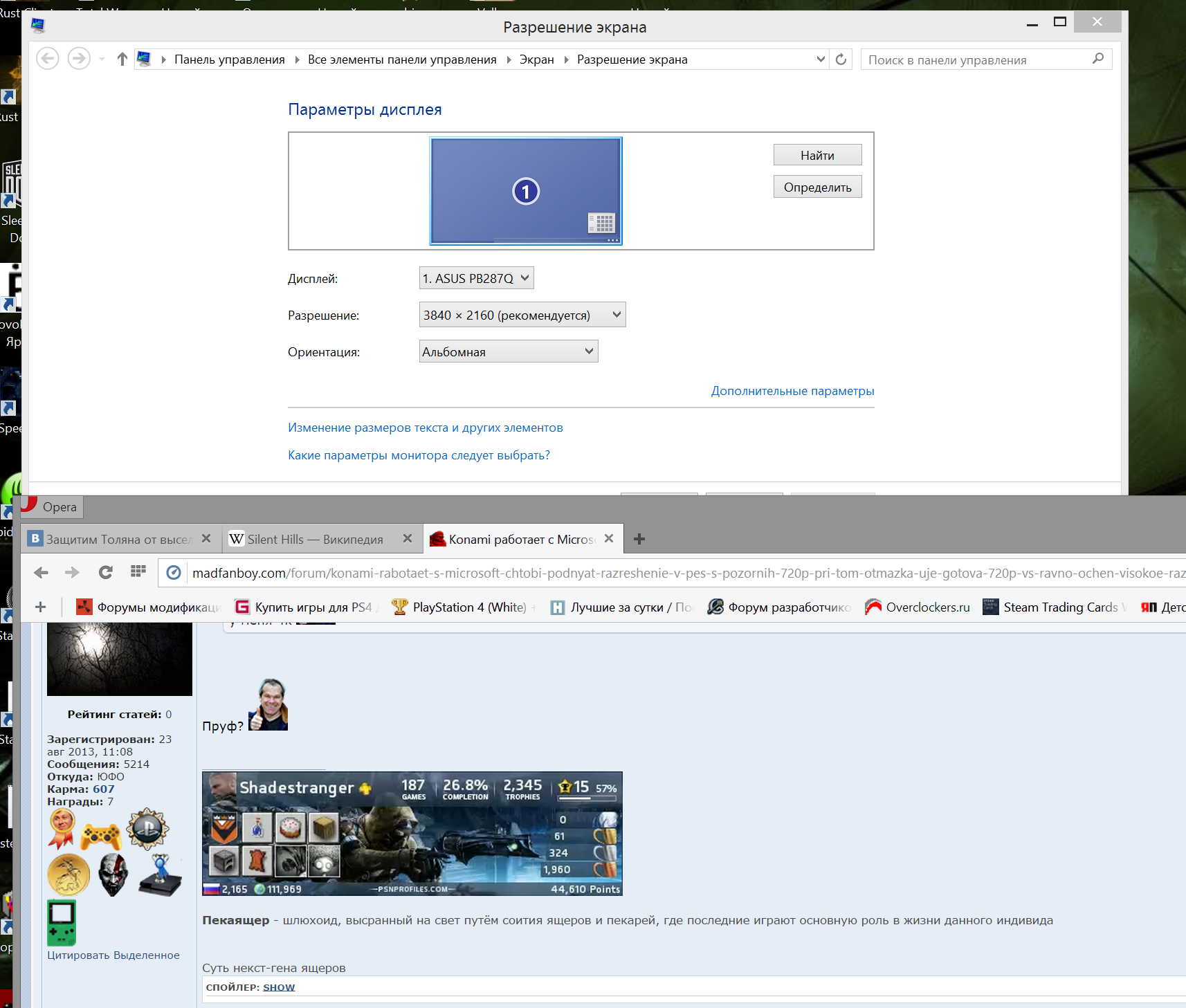Open recent locations dropdown arrow
The width and height of the screenshot is (1186, 1008).
[x=102, y=59]
